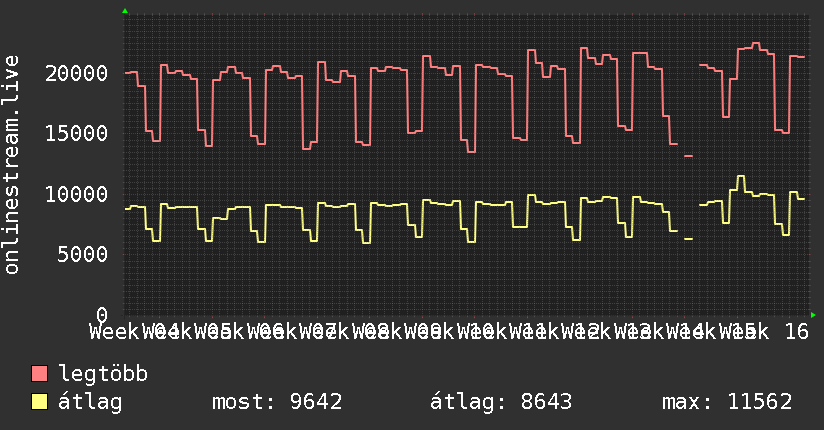Click the átlag legend label next to the yellow swatch

coord(90,402)
